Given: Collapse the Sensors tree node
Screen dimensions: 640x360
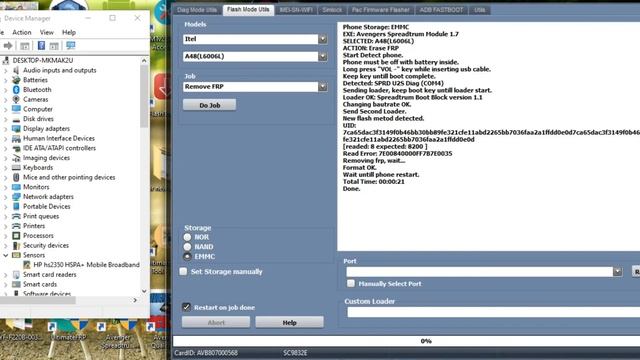Looking at the screenshot, I should tap(6, 255).
